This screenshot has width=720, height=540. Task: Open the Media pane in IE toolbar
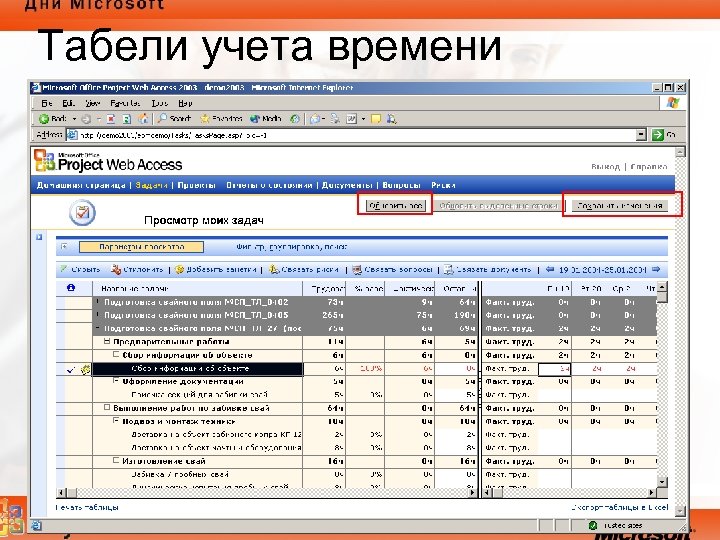265,118
